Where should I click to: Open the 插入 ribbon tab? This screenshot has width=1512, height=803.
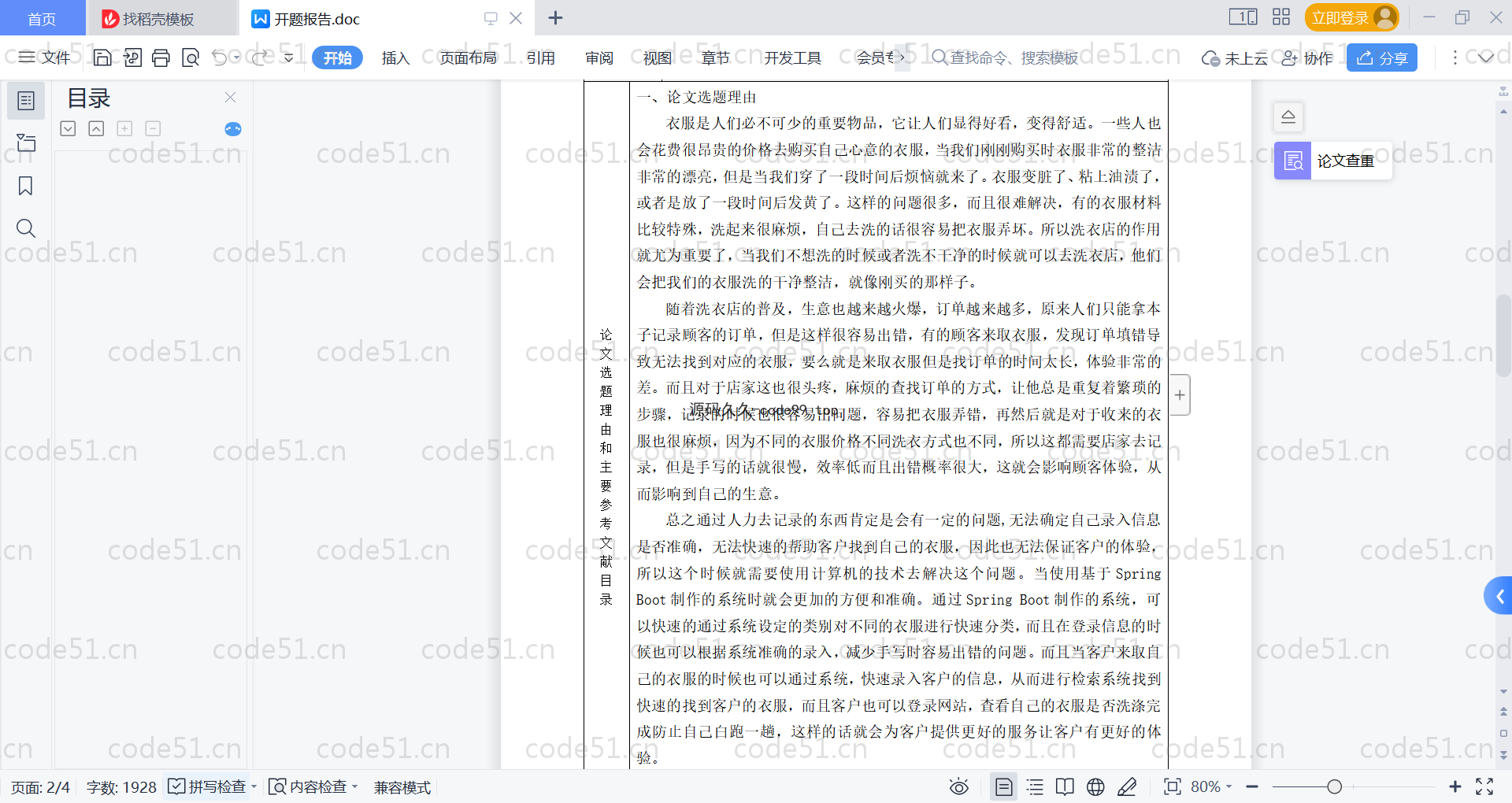point(395,57)
